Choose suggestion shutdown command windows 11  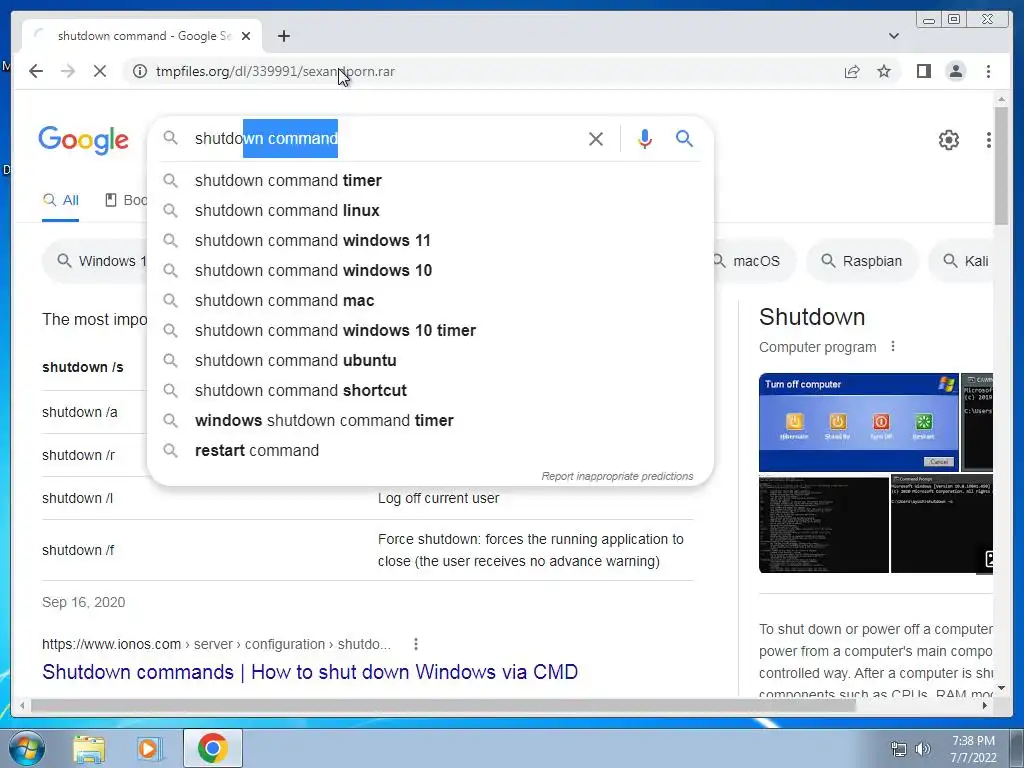coord(430,240)
